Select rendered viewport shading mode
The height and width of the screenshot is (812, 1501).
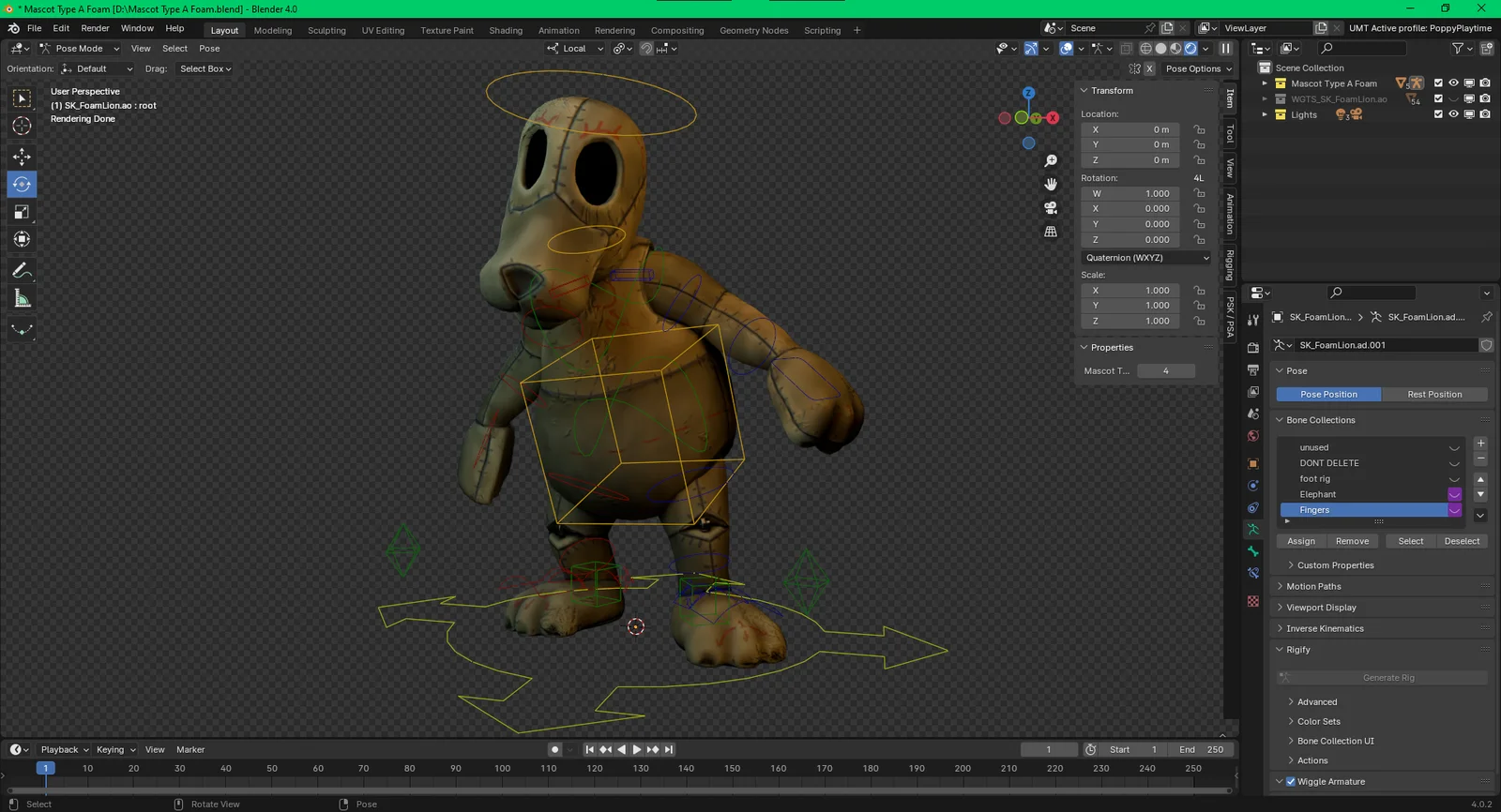(1190, 49)
